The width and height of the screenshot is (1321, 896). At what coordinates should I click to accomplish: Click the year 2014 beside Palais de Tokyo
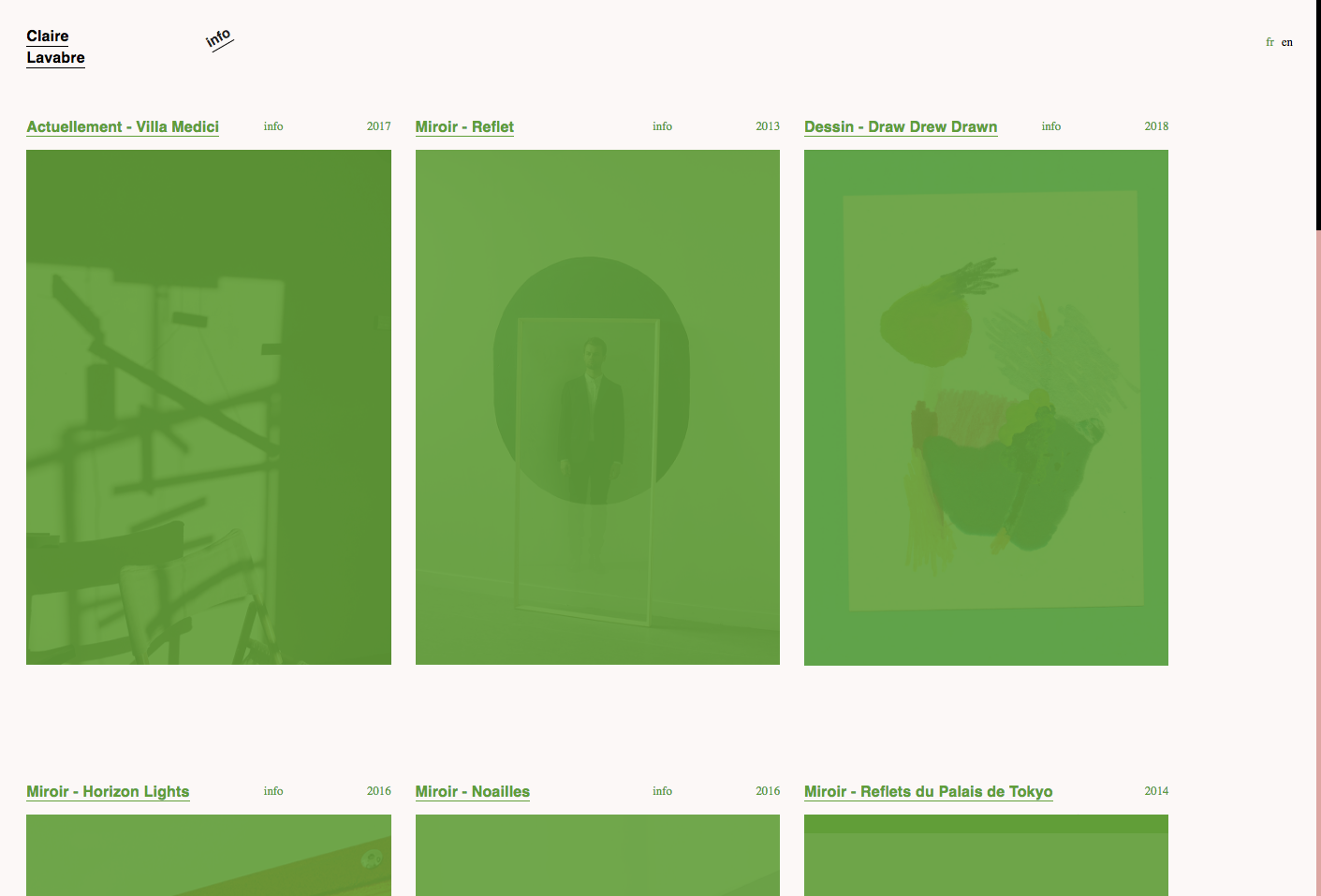pyautogui.click(x=1156, y=791)
